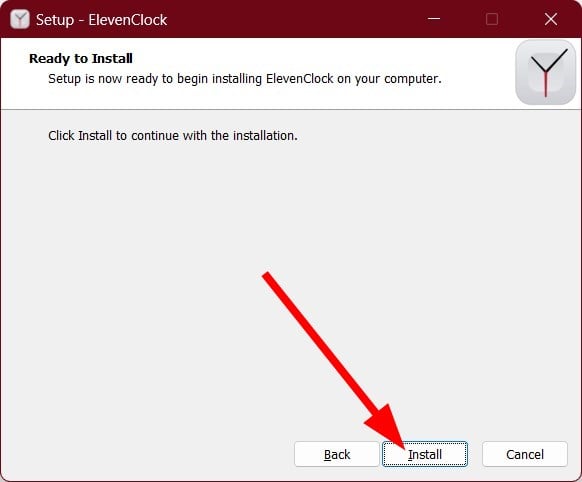Minimize the Setup window
This screenshot has height=482, width=582.
pyautogui.click(x=434, y=19)
